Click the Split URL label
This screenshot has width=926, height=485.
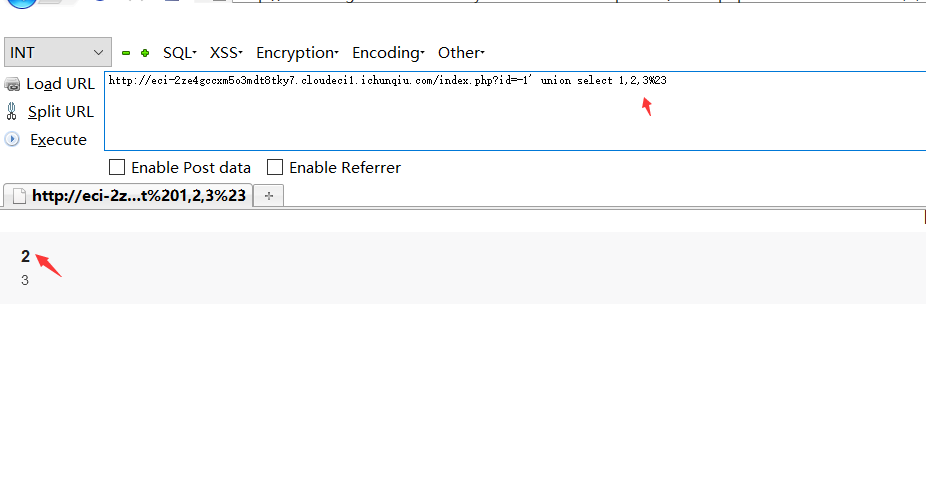[x=61, y=112]
